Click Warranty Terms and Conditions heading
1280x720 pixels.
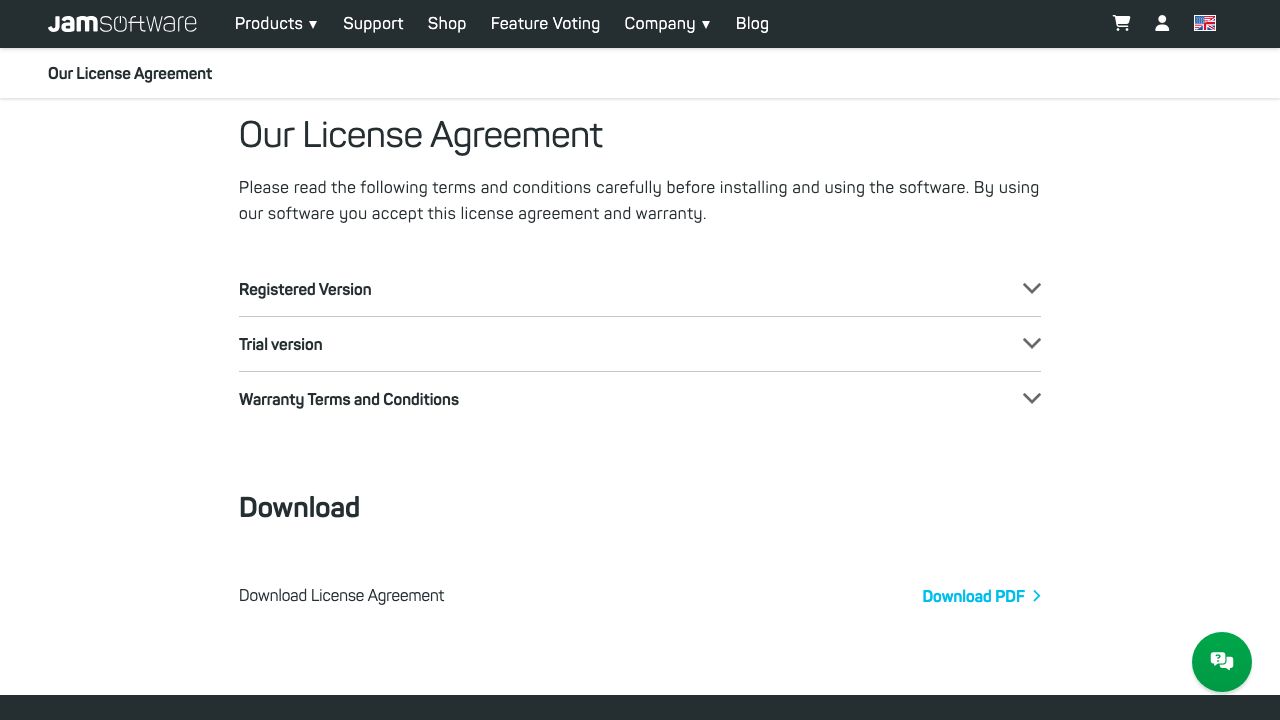click(349, 399)
